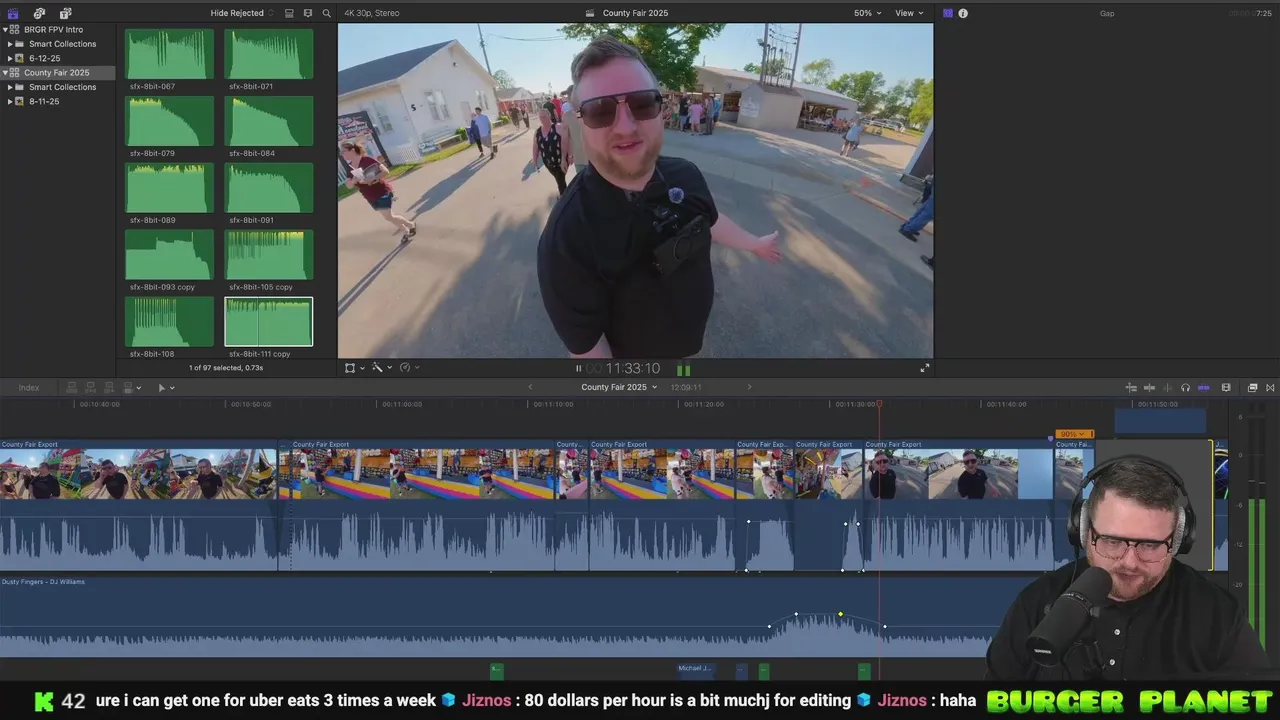Select the sfx-8bit-111 copy clip
The width and height of the screenshot is (1280, 720).
[268, 322]
